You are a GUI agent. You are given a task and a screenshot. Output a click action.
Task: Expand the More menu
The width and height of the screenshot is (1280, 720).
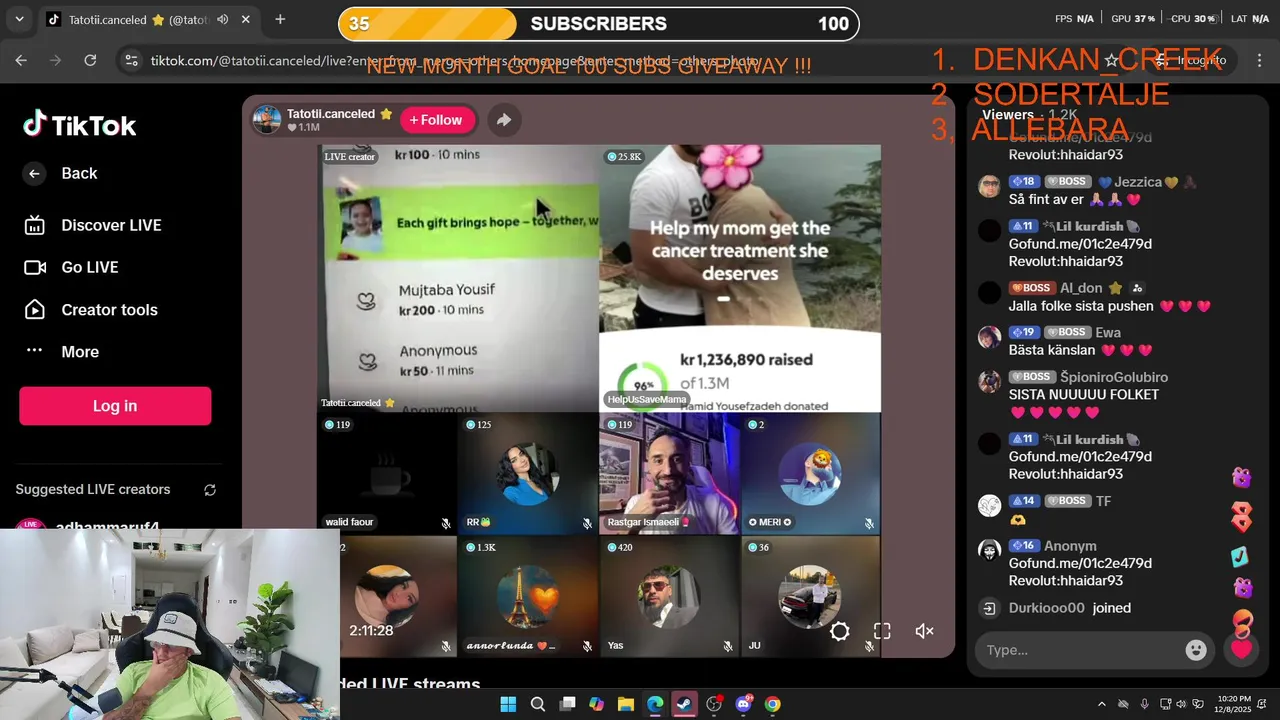point(79,352)
